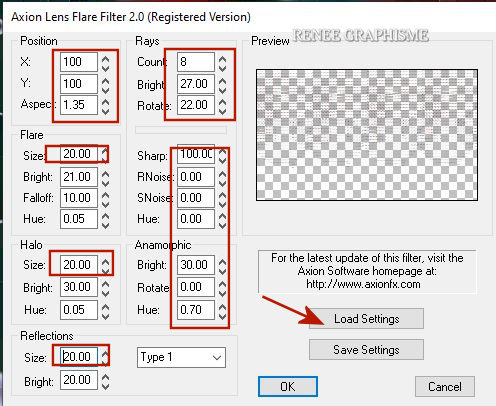Click the Load Settings button

pos(366,319)
